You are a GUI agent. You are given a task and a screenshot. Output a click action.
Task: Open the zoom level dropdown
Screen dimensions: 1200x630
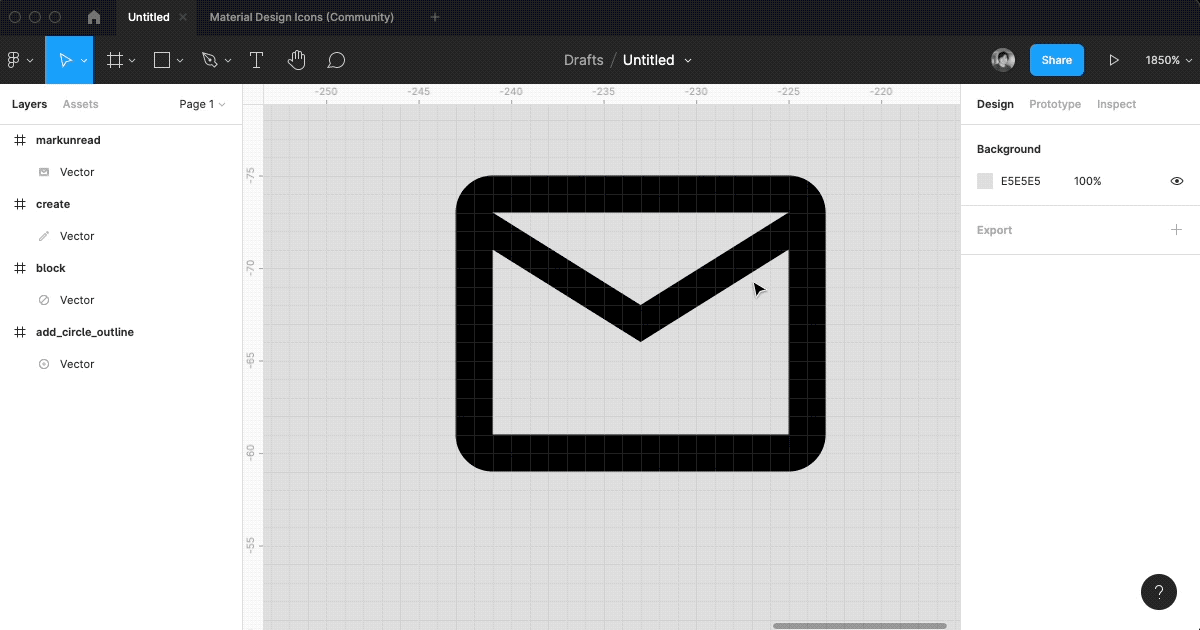[1167, 60]
